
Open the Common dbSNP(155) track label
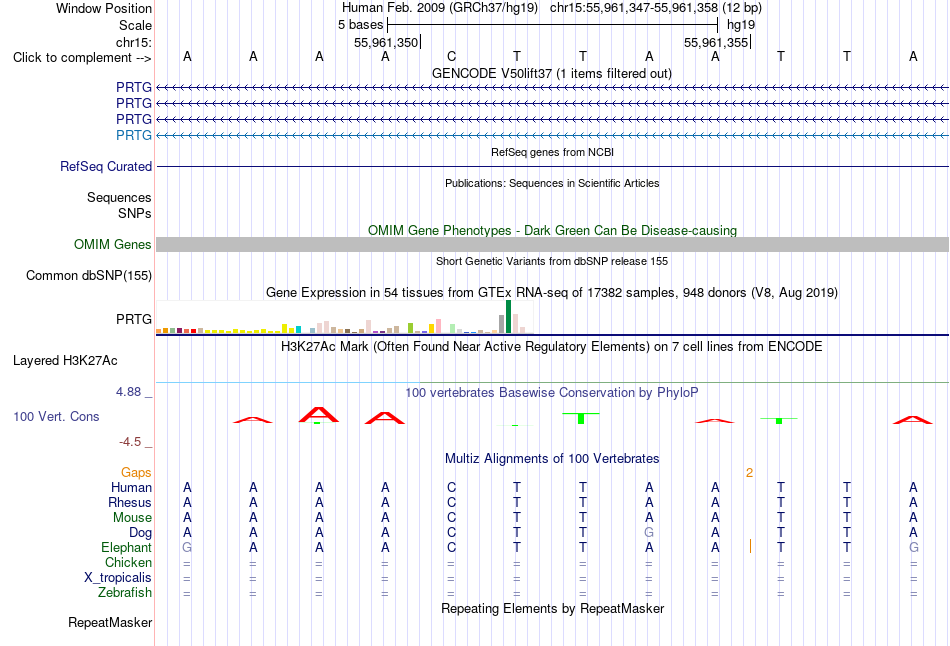[88, 276]
